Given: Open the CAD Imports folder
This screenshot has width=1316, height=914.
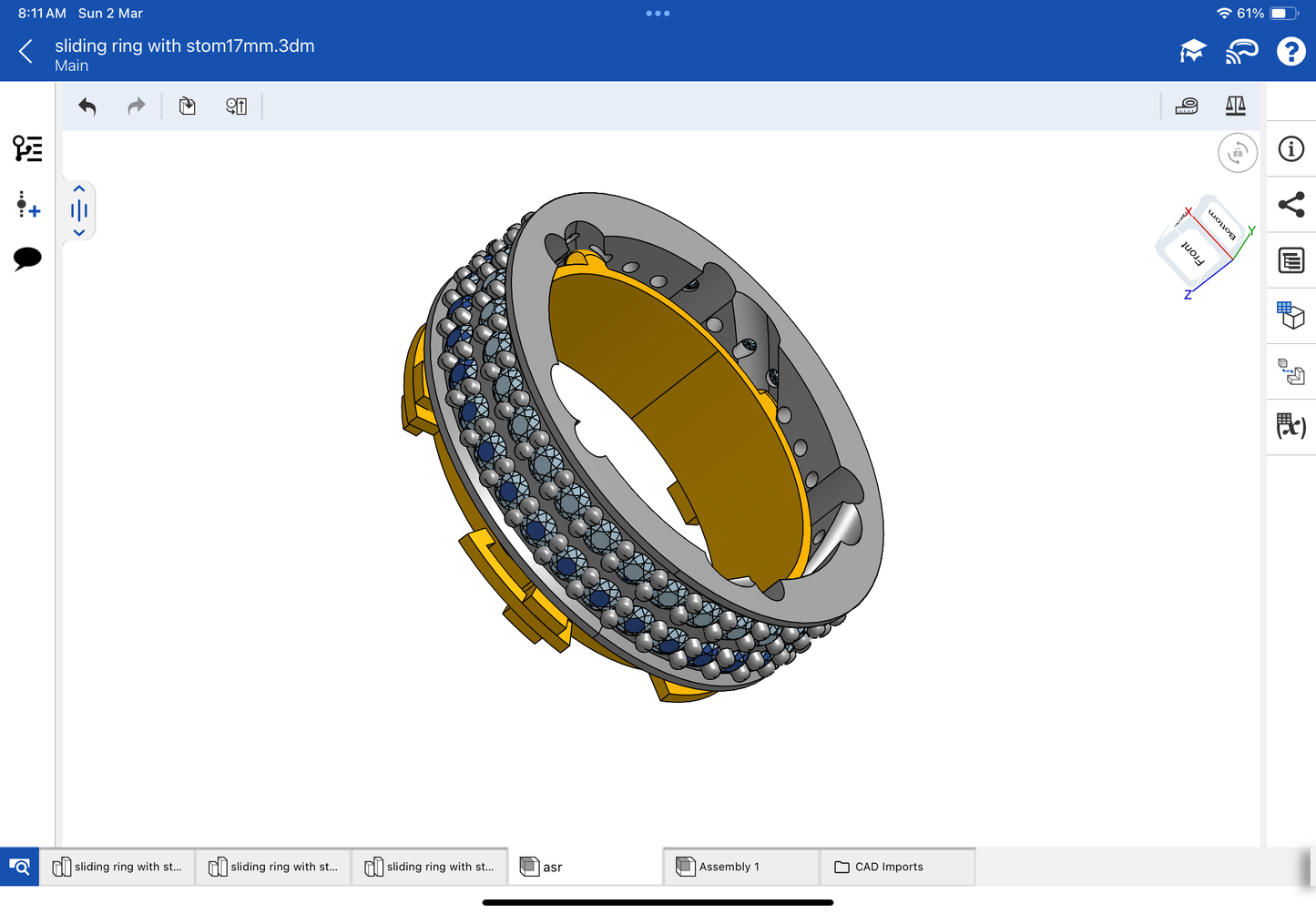Looking at the screenshot, I should [x=896, y=867].
